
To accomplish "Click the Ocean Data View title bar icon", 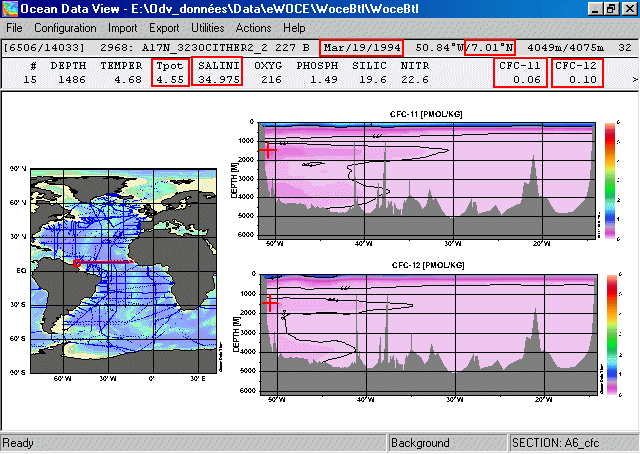I will point(10,9).
